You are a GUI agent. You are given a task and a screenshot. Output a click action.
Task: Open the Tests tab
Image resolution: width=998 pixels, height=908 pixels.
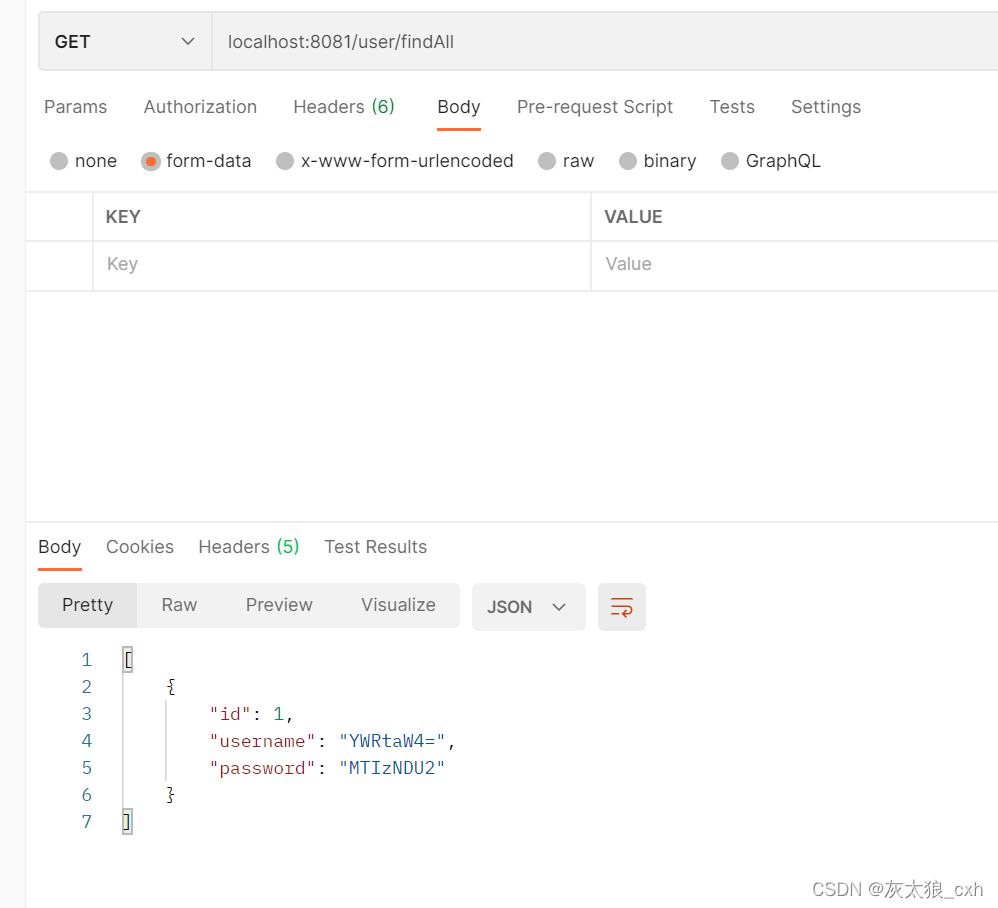(732, 107)
